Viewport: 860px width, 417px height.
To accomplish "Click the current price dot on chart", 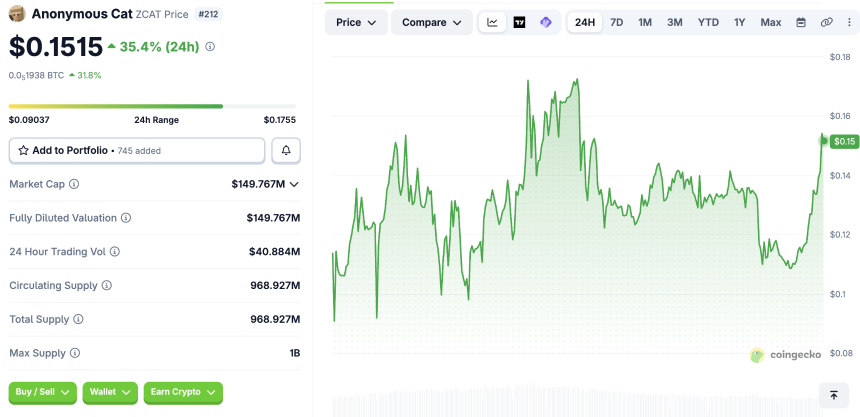I will tap(823, 141).
